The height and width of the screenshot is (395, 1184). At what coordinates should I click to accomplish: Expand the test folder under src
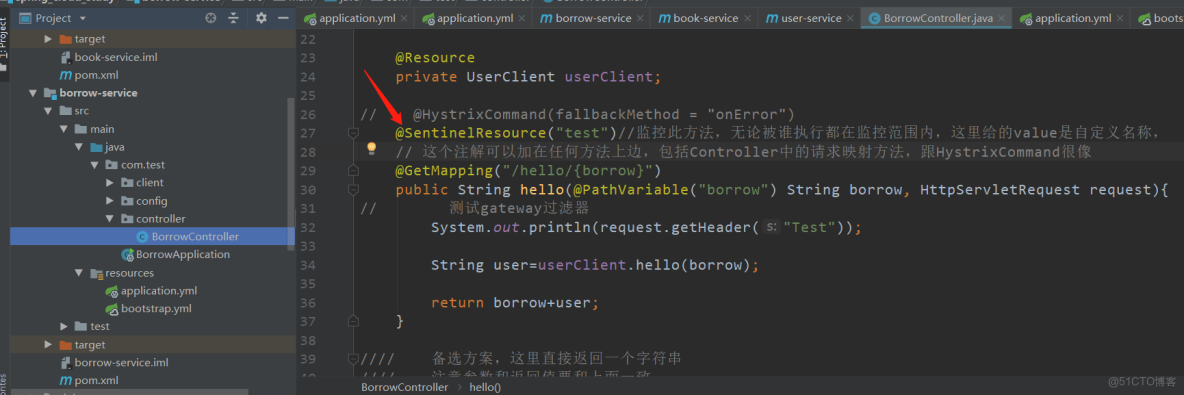point(65,326)
